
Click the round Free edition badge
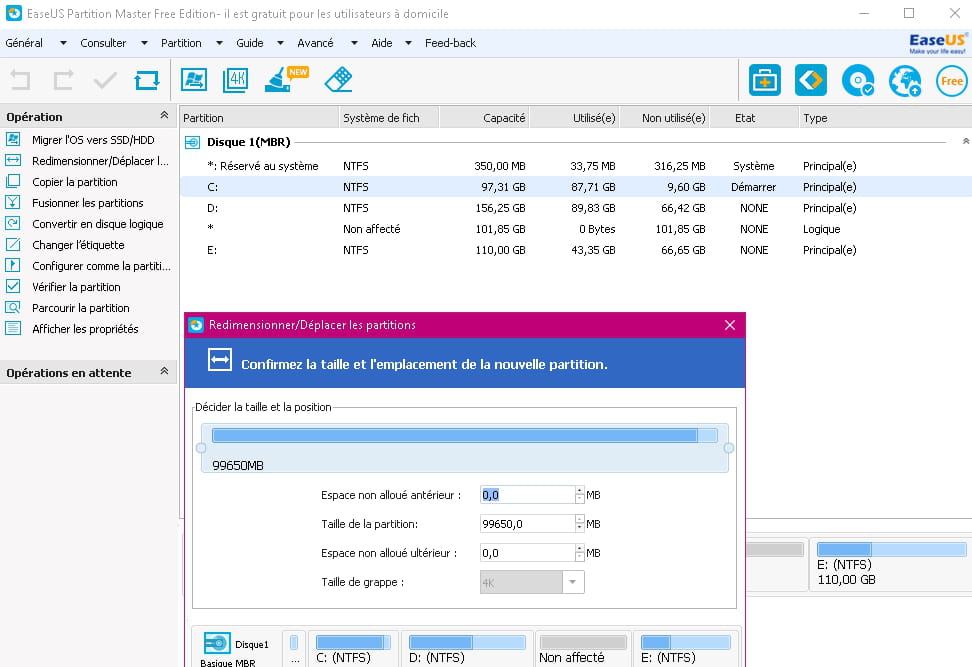tap(951, 81)
